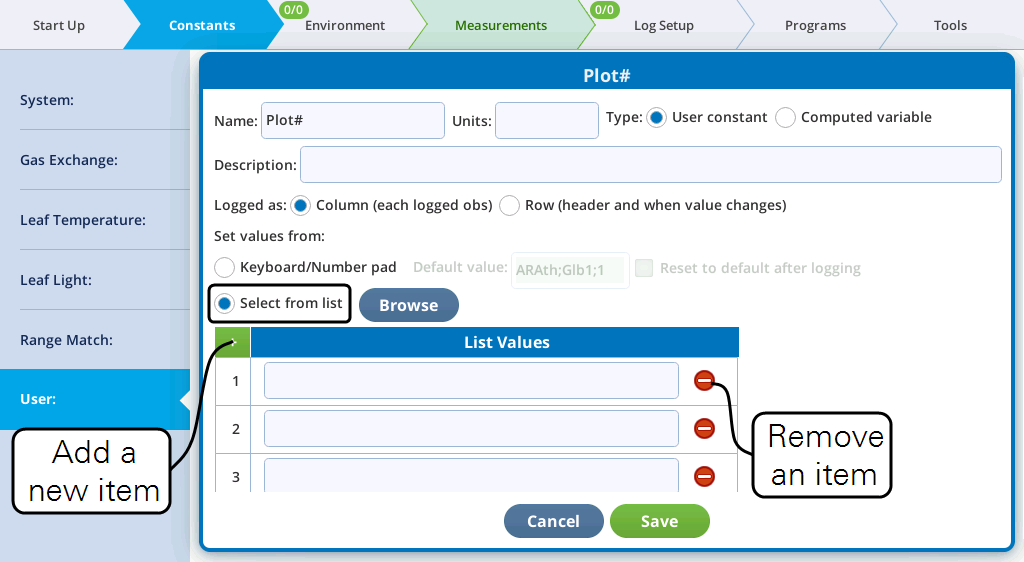Cancel the Plot# dialog
1024x562 pixels.
tap(554, 521)
